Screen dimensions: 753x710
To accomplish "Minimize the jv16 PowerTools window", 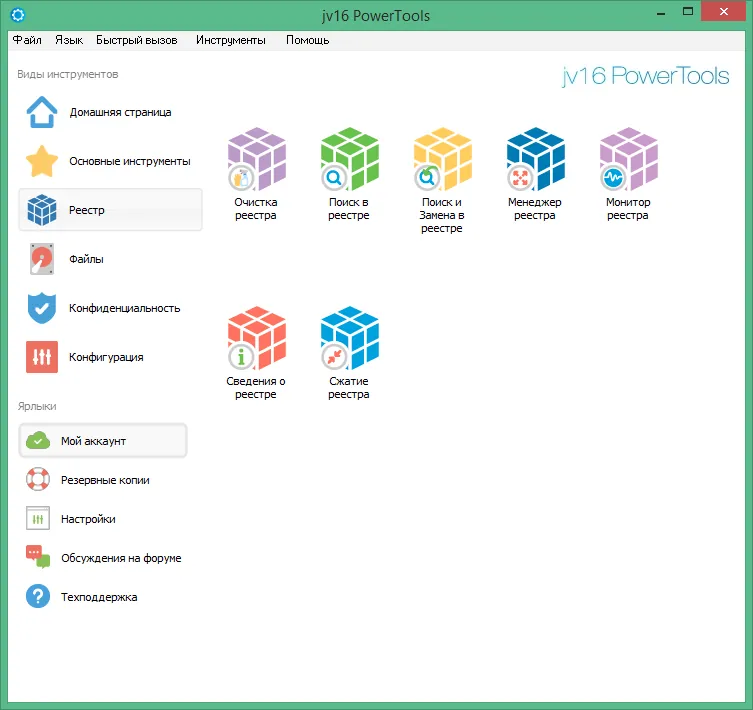I will click(661, 13).
